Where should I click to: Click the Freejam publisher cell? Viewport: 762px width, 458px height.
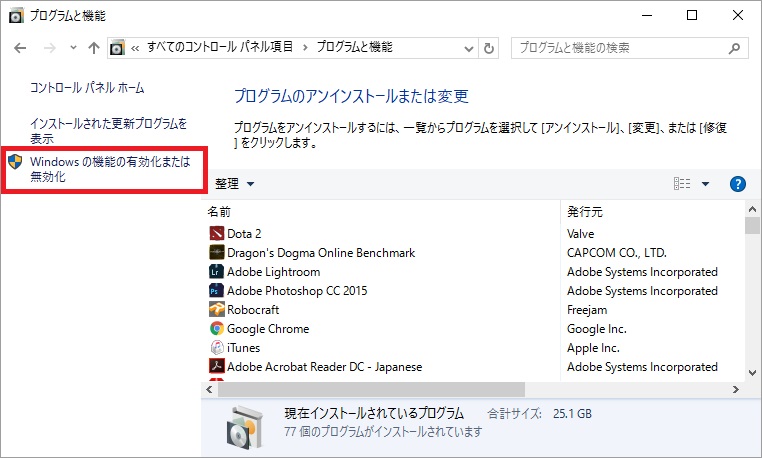pyautogui.click(x=587, y=310)
